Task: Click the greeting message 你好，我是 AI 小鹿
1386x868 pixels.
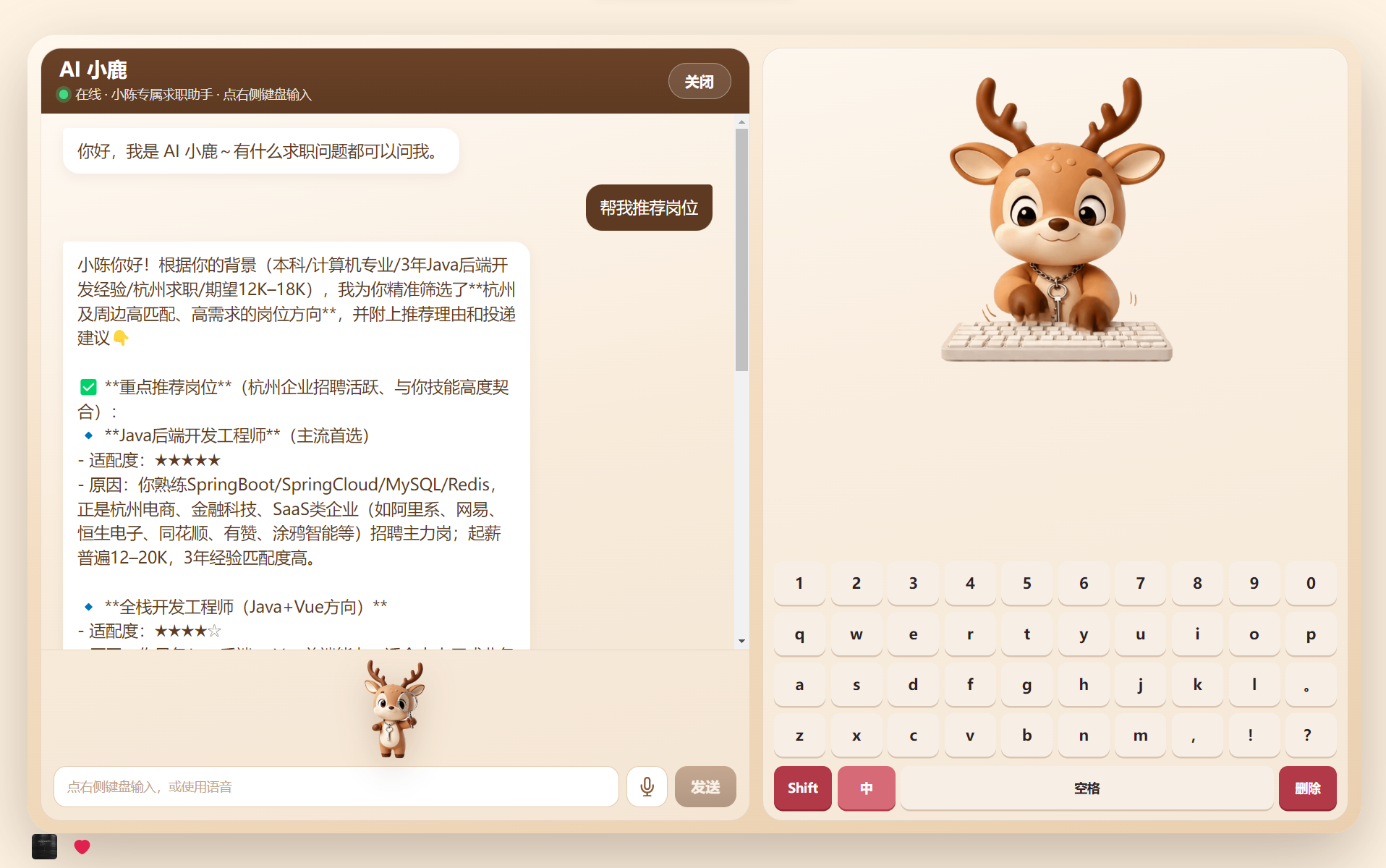Action: click(260, 151)
